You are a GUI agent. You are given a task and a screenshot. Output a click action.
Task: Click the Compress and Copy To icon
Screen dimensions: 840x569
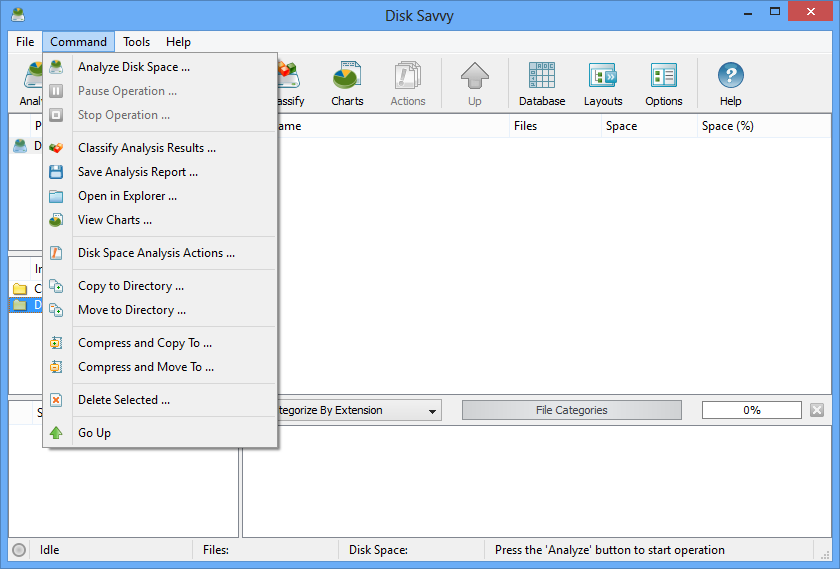tap(56, 343)
